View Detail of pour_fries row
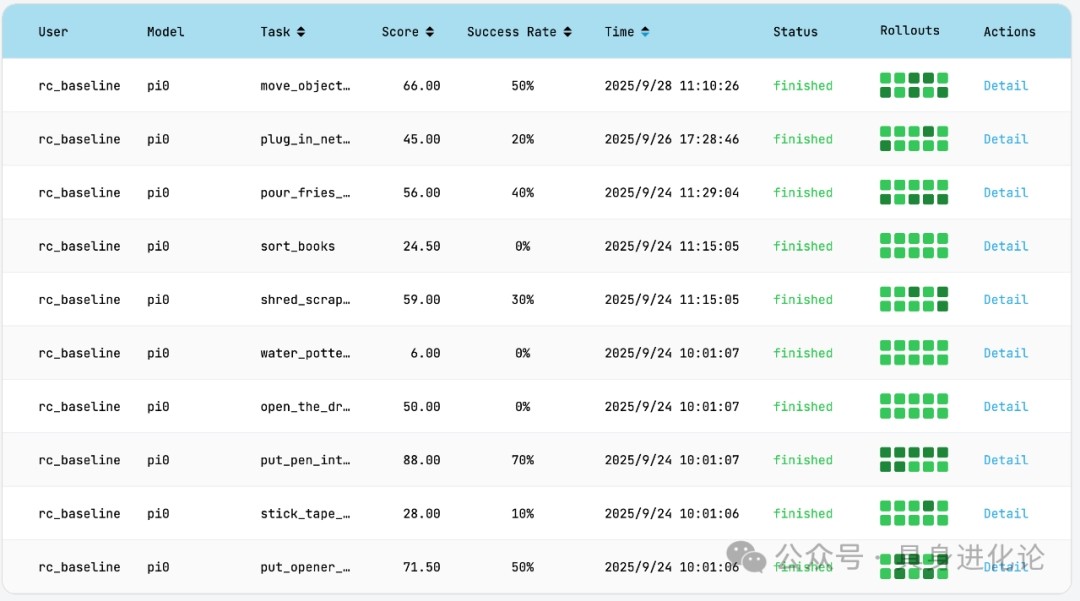 1005,193
